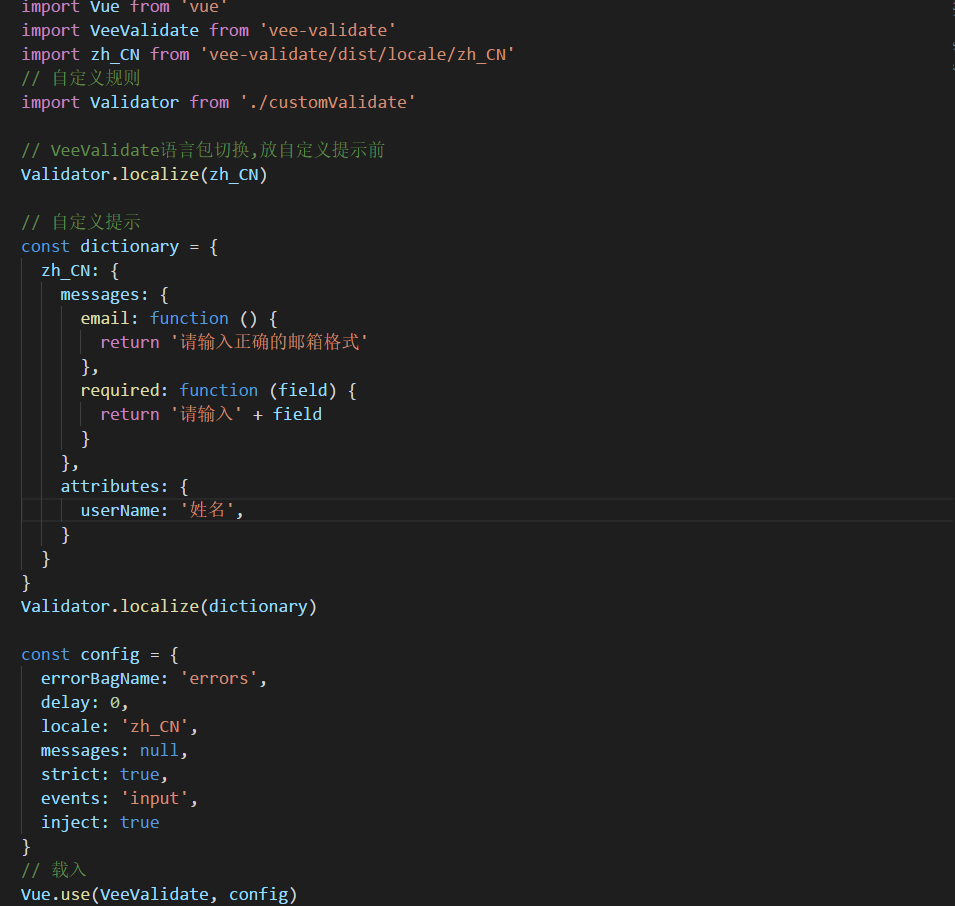Click the 'vee-validate' import string

(x=328, y=30)
